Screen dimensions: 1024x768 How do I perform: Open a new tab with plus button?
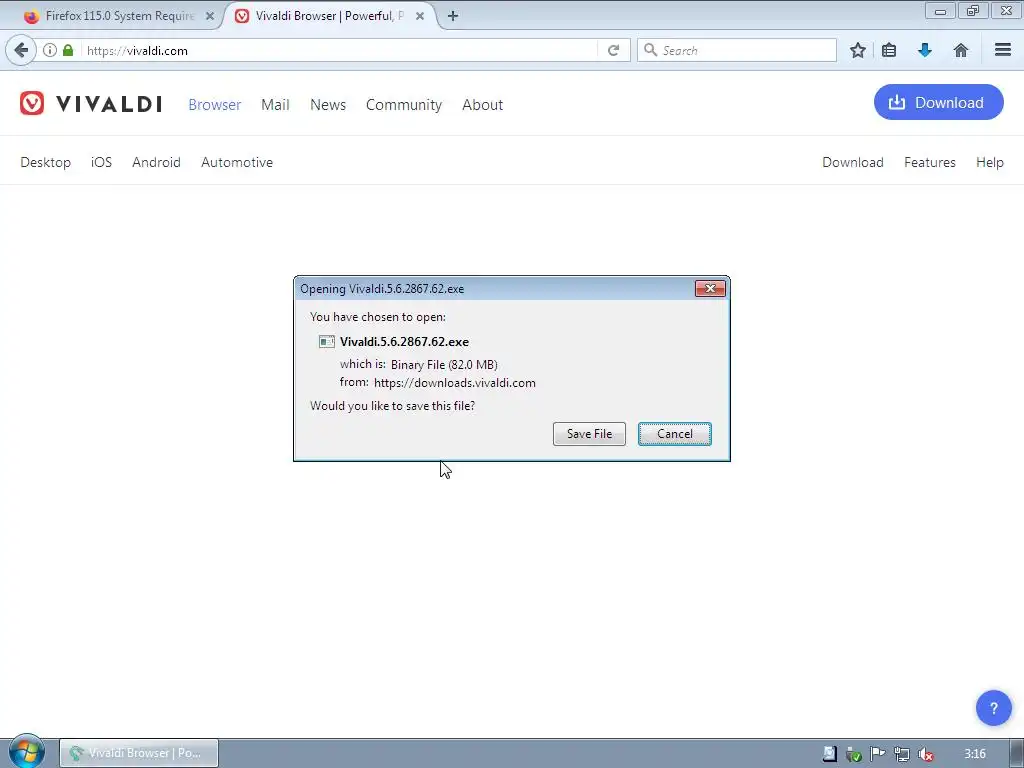tap(453, 16)
